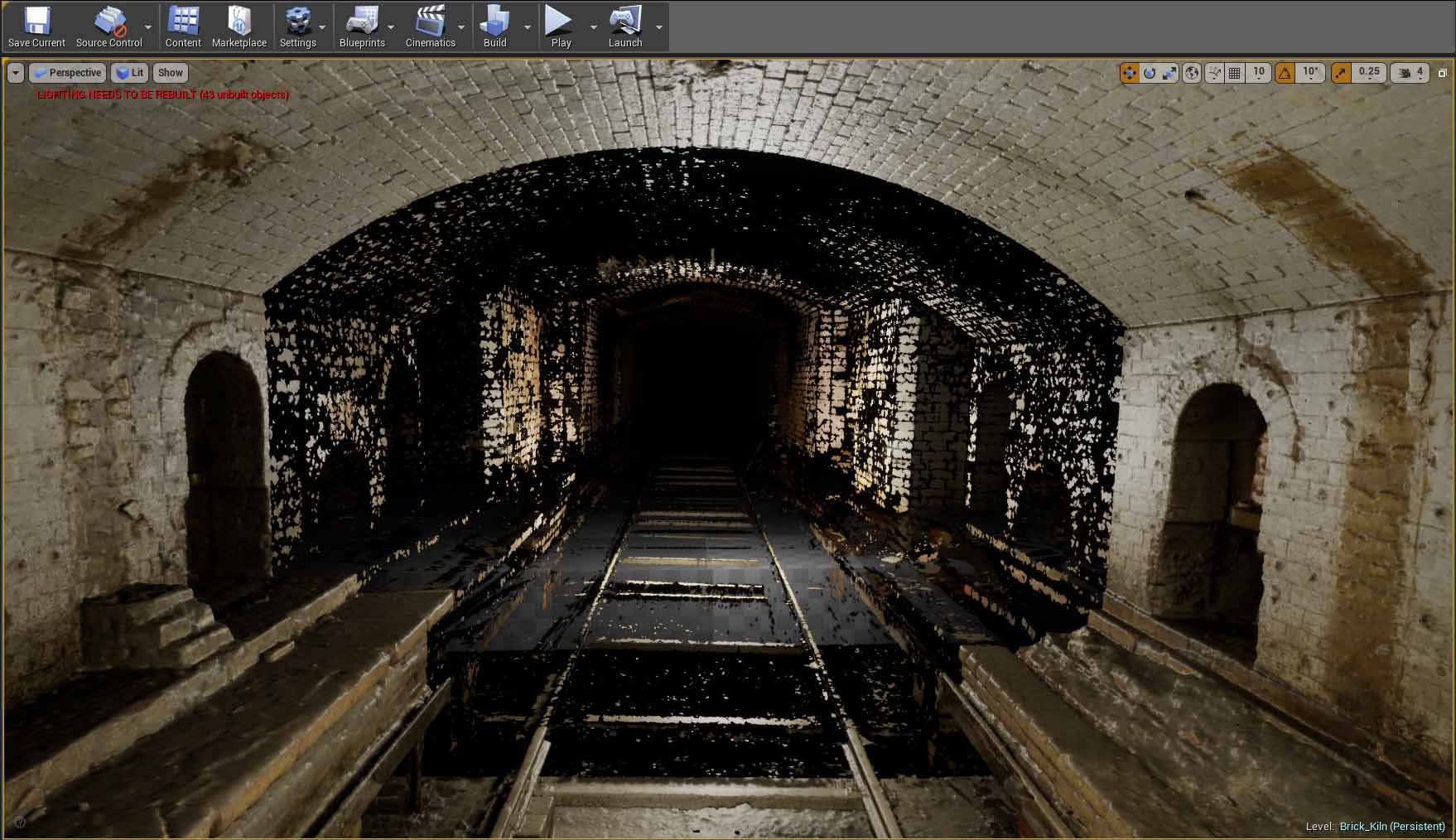Select the rotate gizmo mode
Viewport: 1456px width, 840px height.
point(1150,73)
